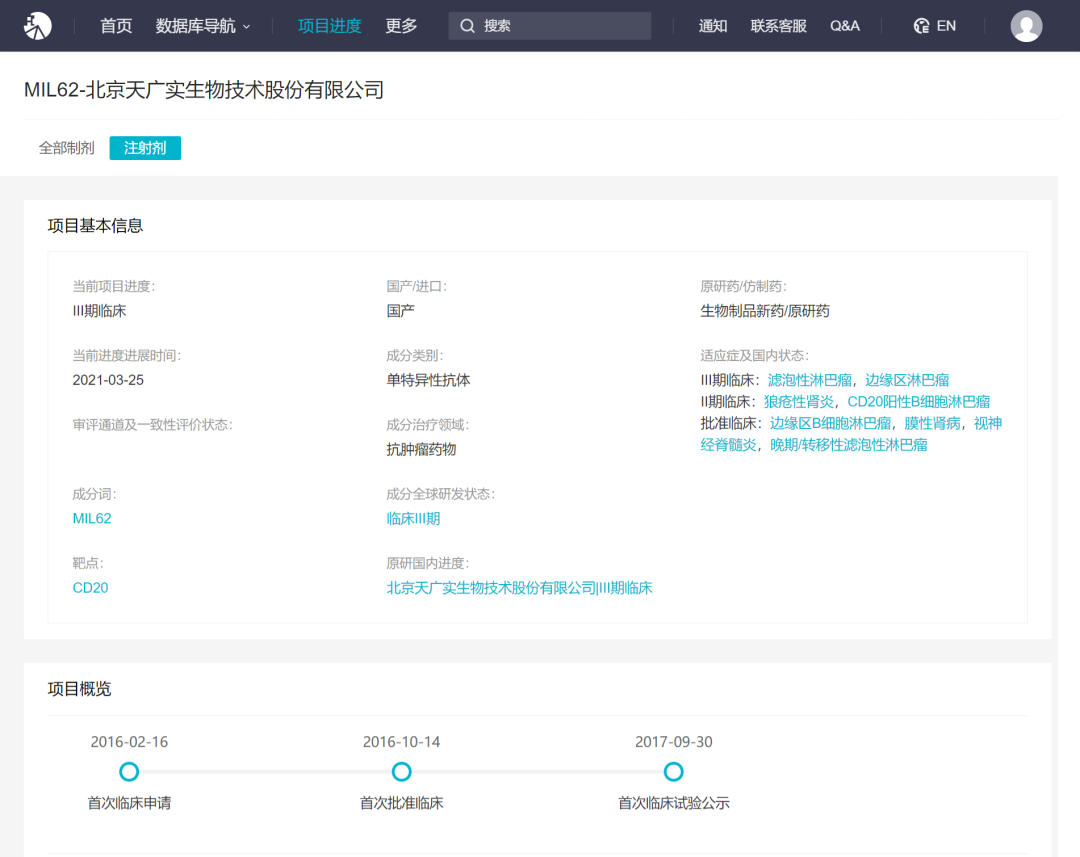Open the 晚期/转移性滤泡性淋巴瘤 link
This screenshot has width=1080, height=857.
pos(849,445)
